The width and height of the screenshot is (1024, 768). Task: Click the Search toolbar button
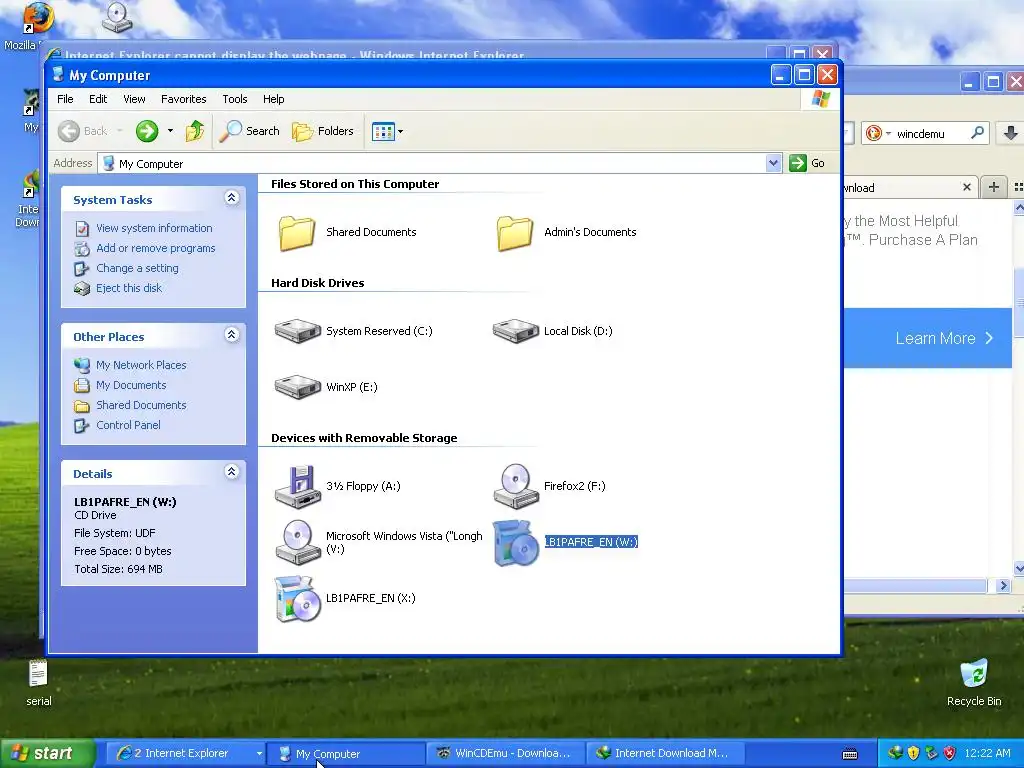(x=249, y=131)
